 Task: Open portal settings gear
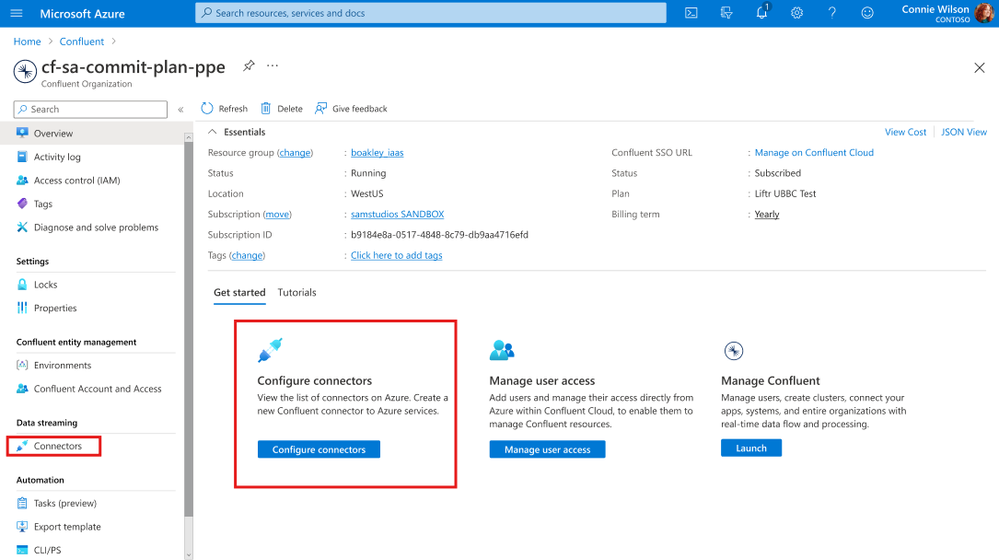pyautogui.click(x=797, y=13)
